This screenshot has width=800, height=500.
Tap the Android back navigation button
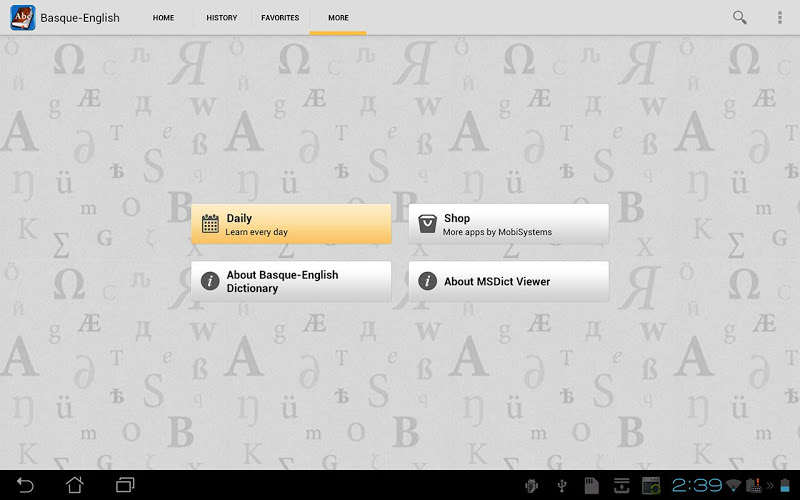(x=25, y=485)
